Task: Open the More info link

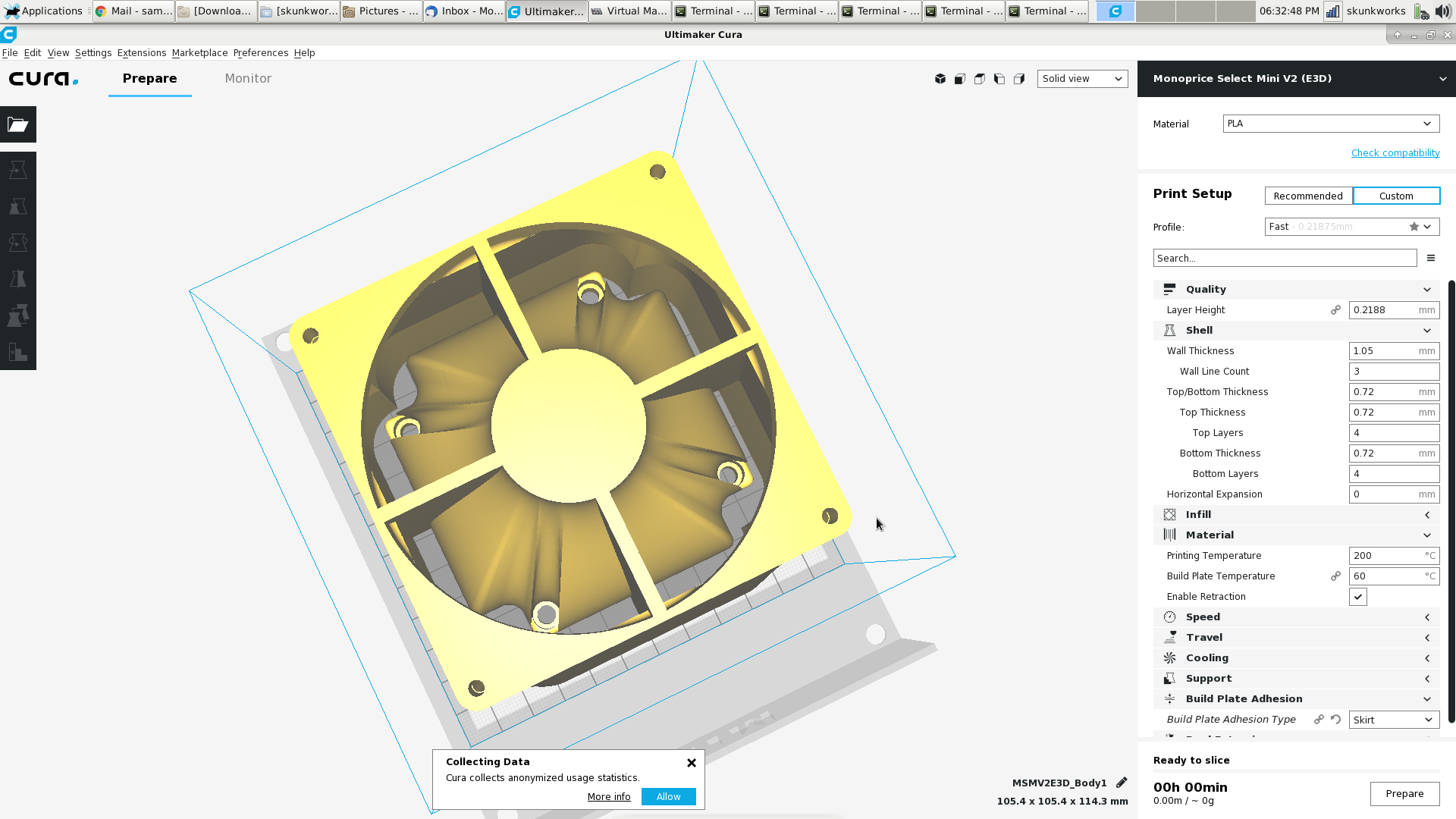Action: coord(609,797)
